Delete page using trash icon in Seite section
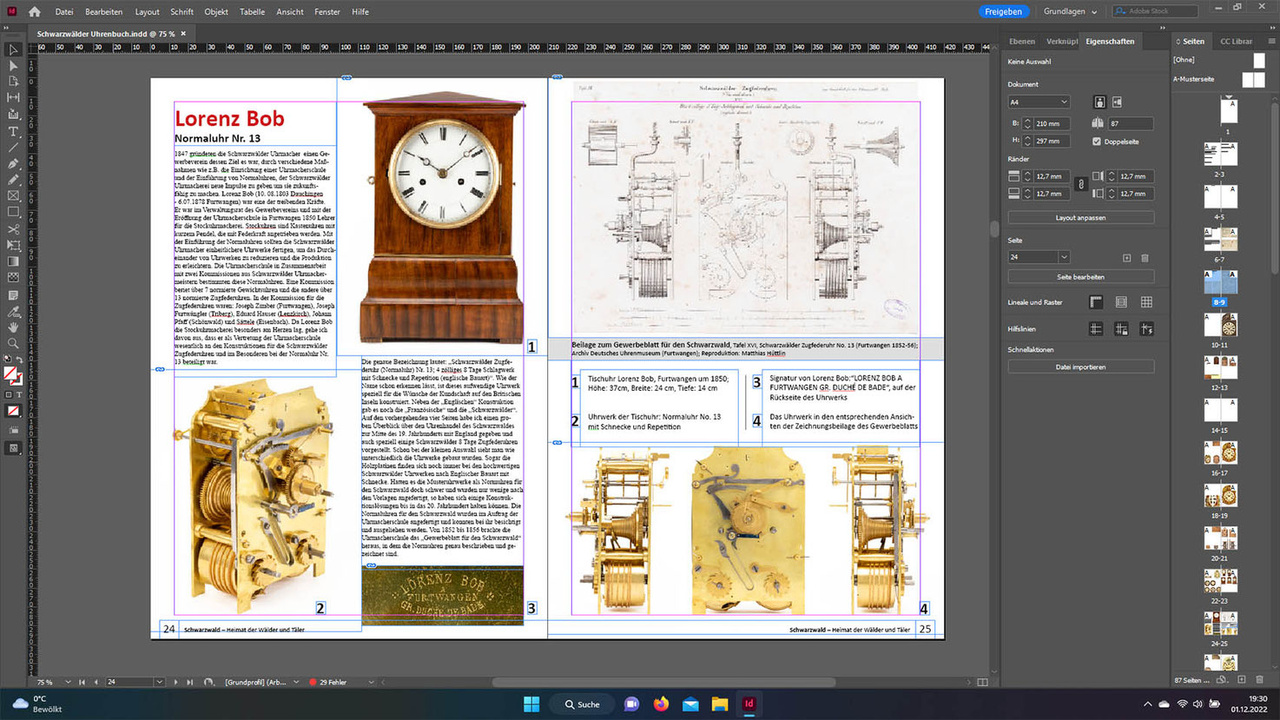 (x=1145, y=258)
